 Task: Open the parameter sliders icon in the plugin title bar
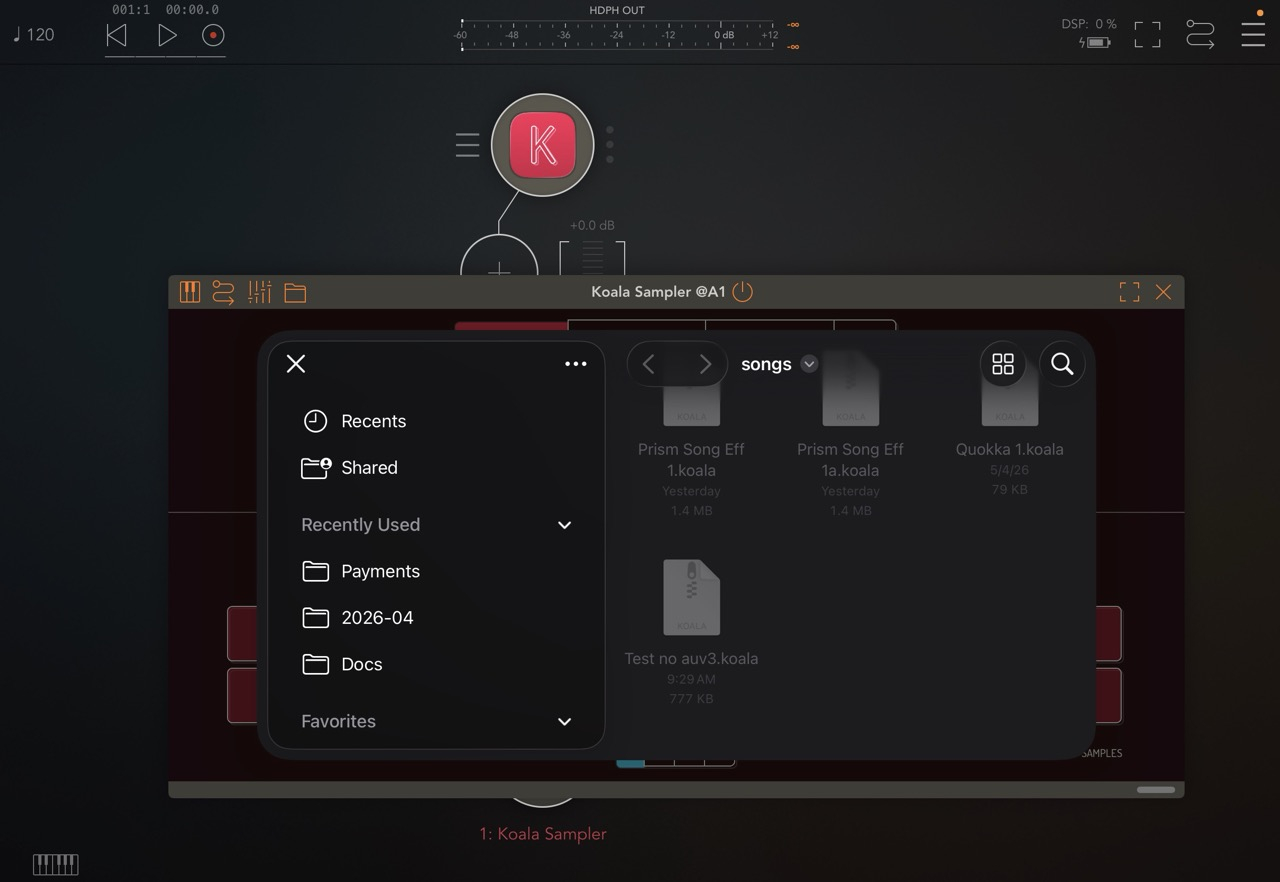260,292
